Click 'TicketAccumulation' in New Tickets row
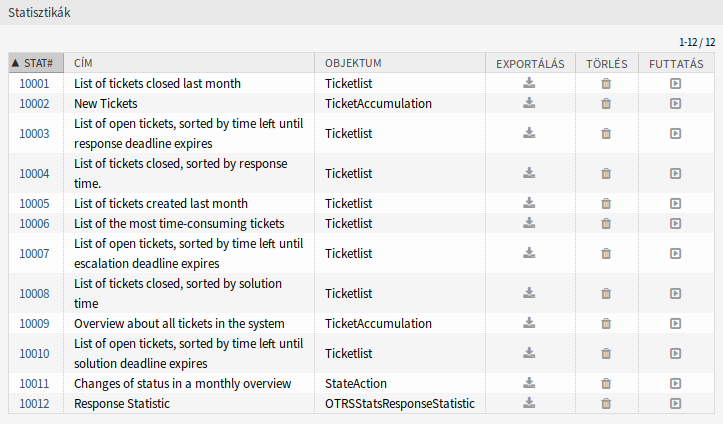Screen dimensions: 723x424 pos(378,104)
